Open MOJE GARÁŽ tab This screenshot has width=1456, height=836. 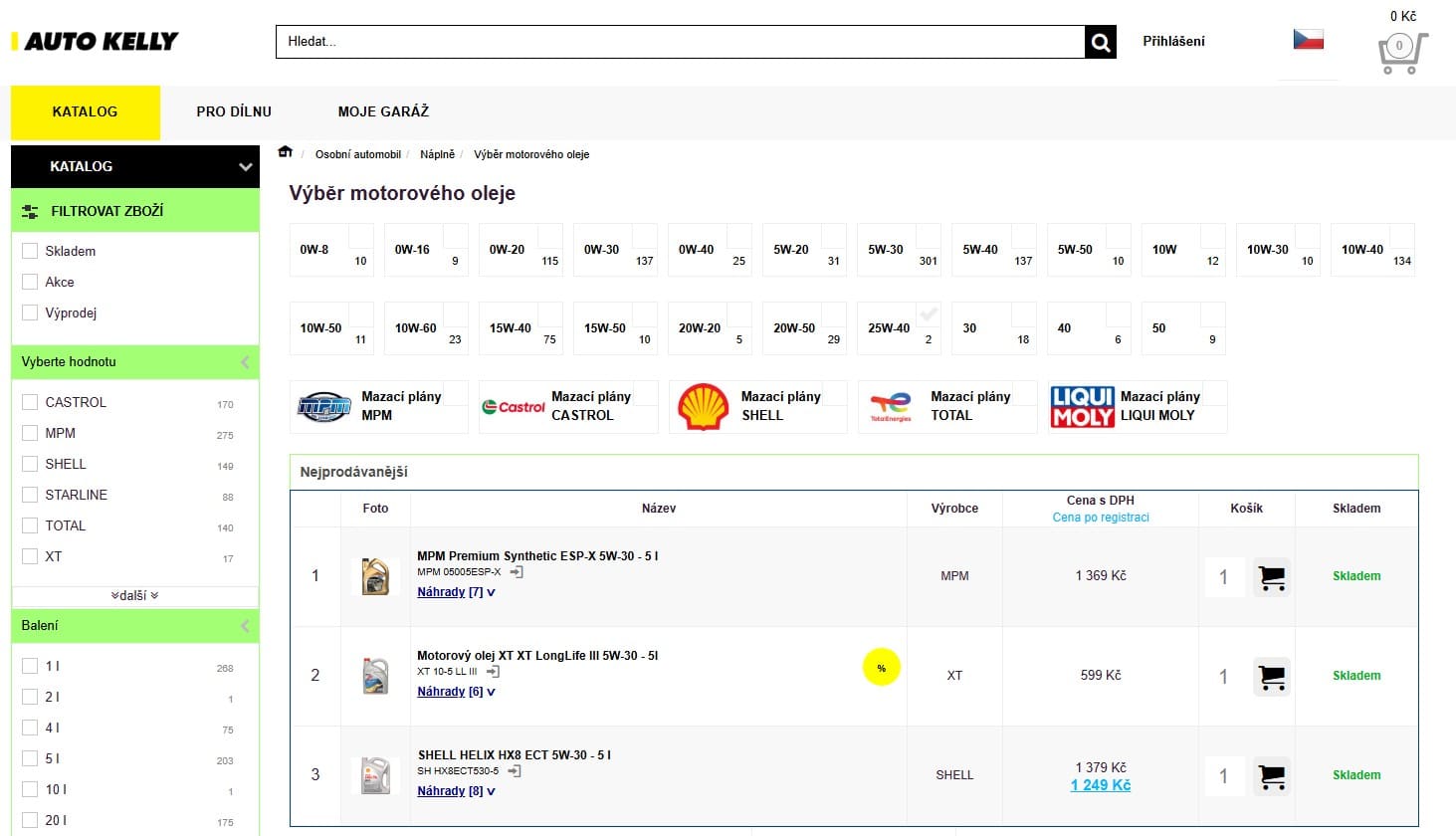383,111
